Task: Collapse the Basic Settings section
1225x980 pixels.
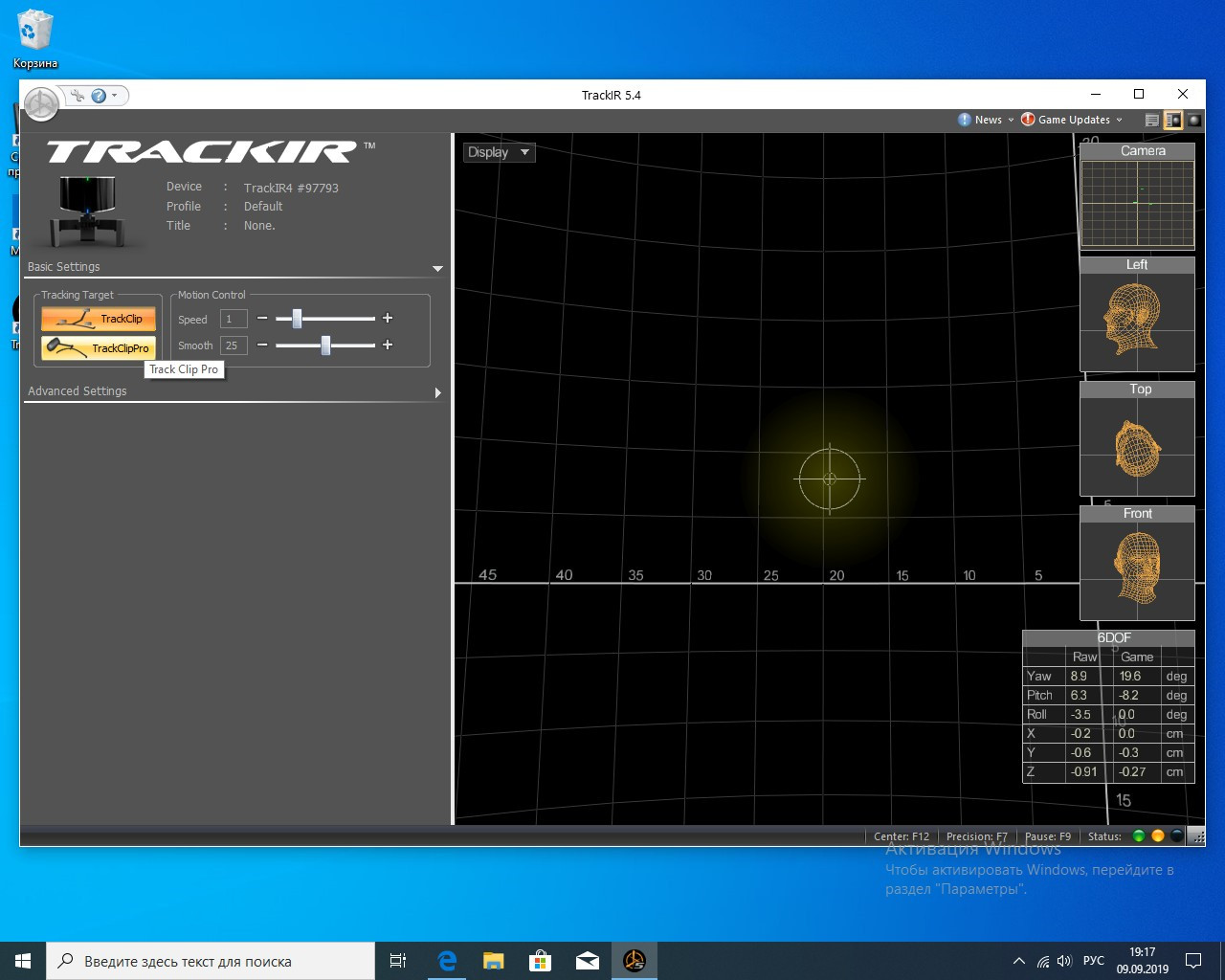Action: click(437, 269)
